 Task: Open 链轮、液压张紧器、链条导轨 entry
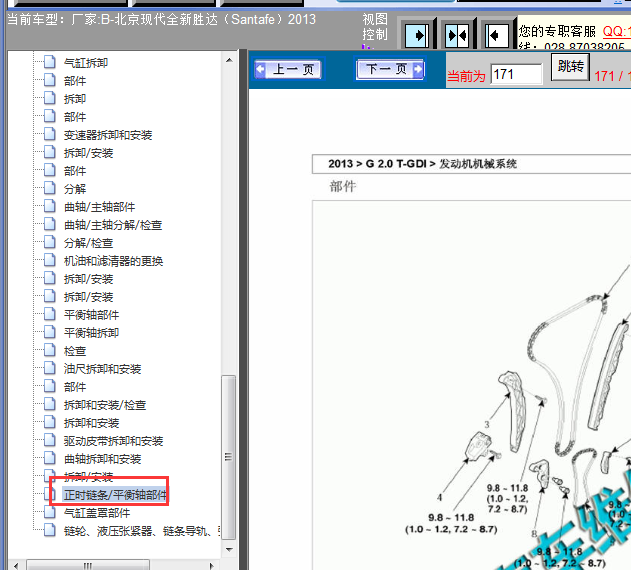(142, 531)
